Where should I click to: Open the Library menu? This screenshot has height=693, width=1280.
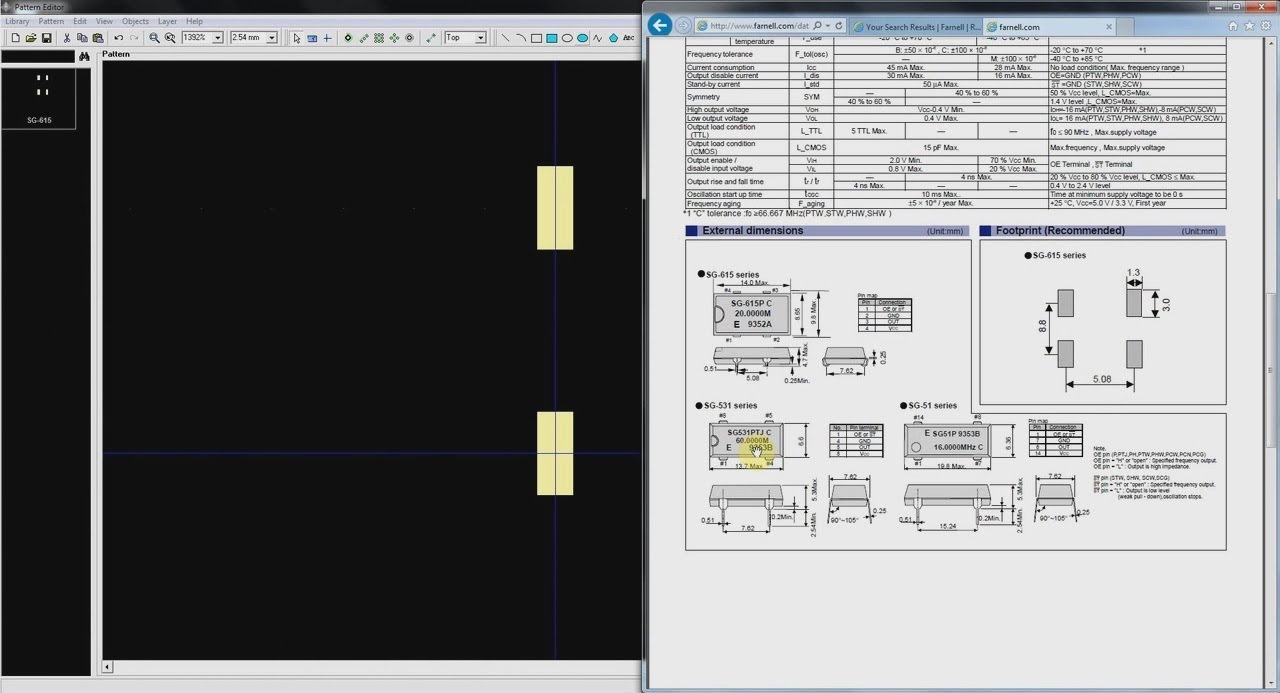pos(17,21)
